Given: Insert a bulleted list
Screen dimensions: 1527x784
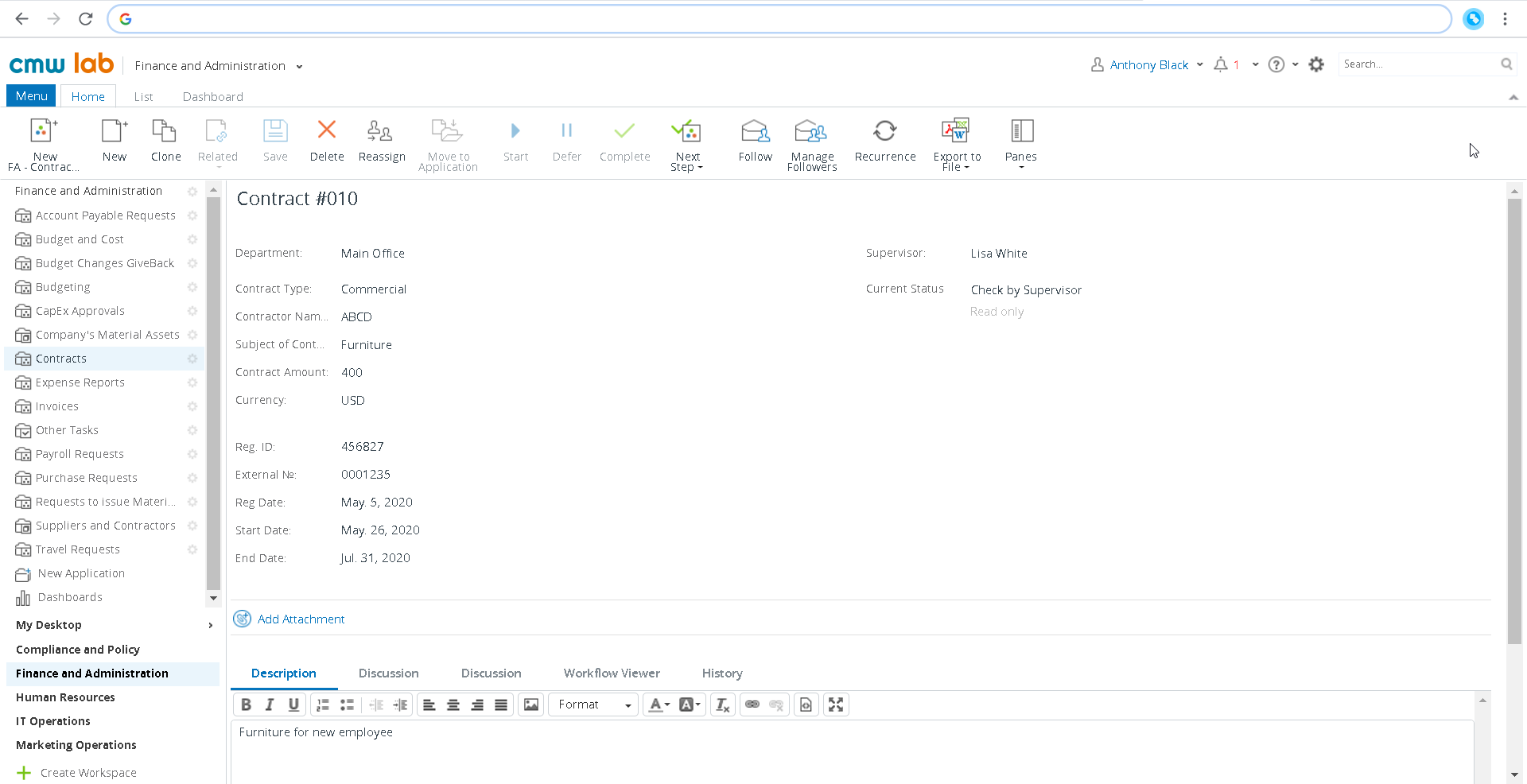Looking at the screenshot, I should pyautogui.click(x=347, y=704).
